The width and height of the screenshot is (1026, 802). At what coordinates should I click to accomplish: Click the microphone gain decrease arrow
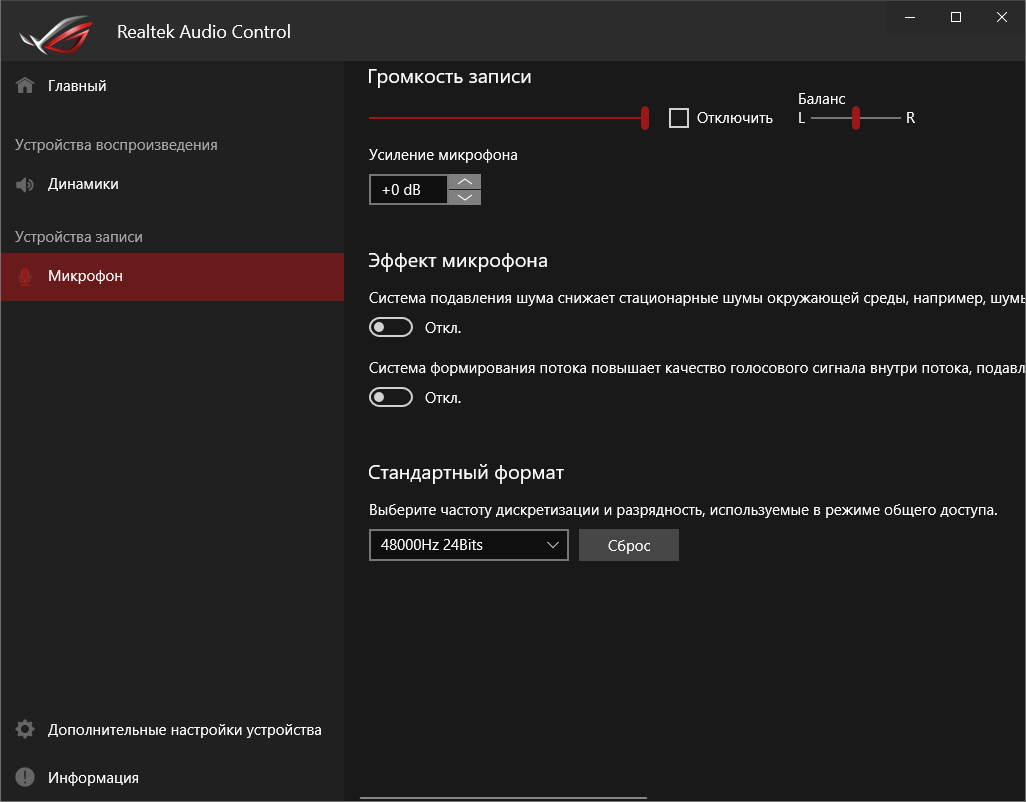click(464, 198)
